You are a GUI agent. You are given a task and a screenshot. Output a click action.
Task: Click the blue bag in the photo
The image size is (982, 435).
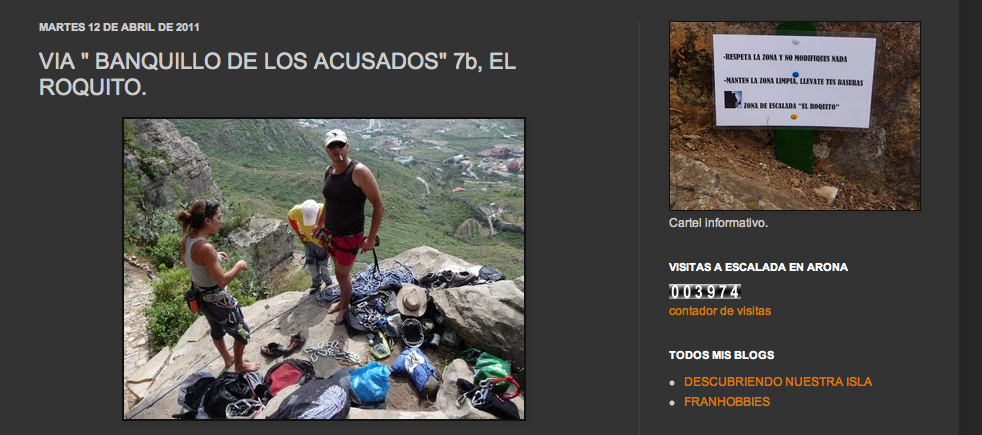370,382
